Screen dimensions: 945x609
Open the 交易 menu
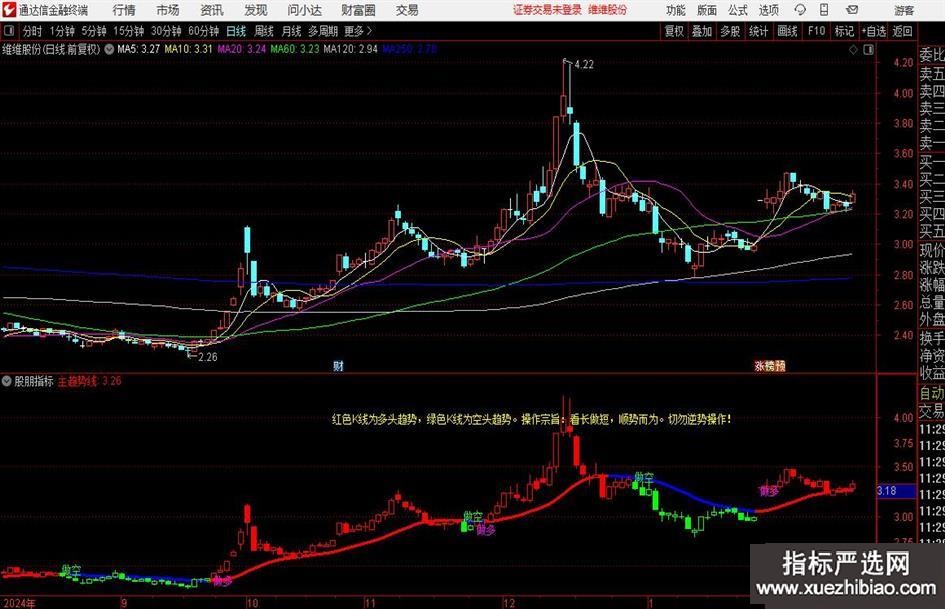(x=407, y=10)
